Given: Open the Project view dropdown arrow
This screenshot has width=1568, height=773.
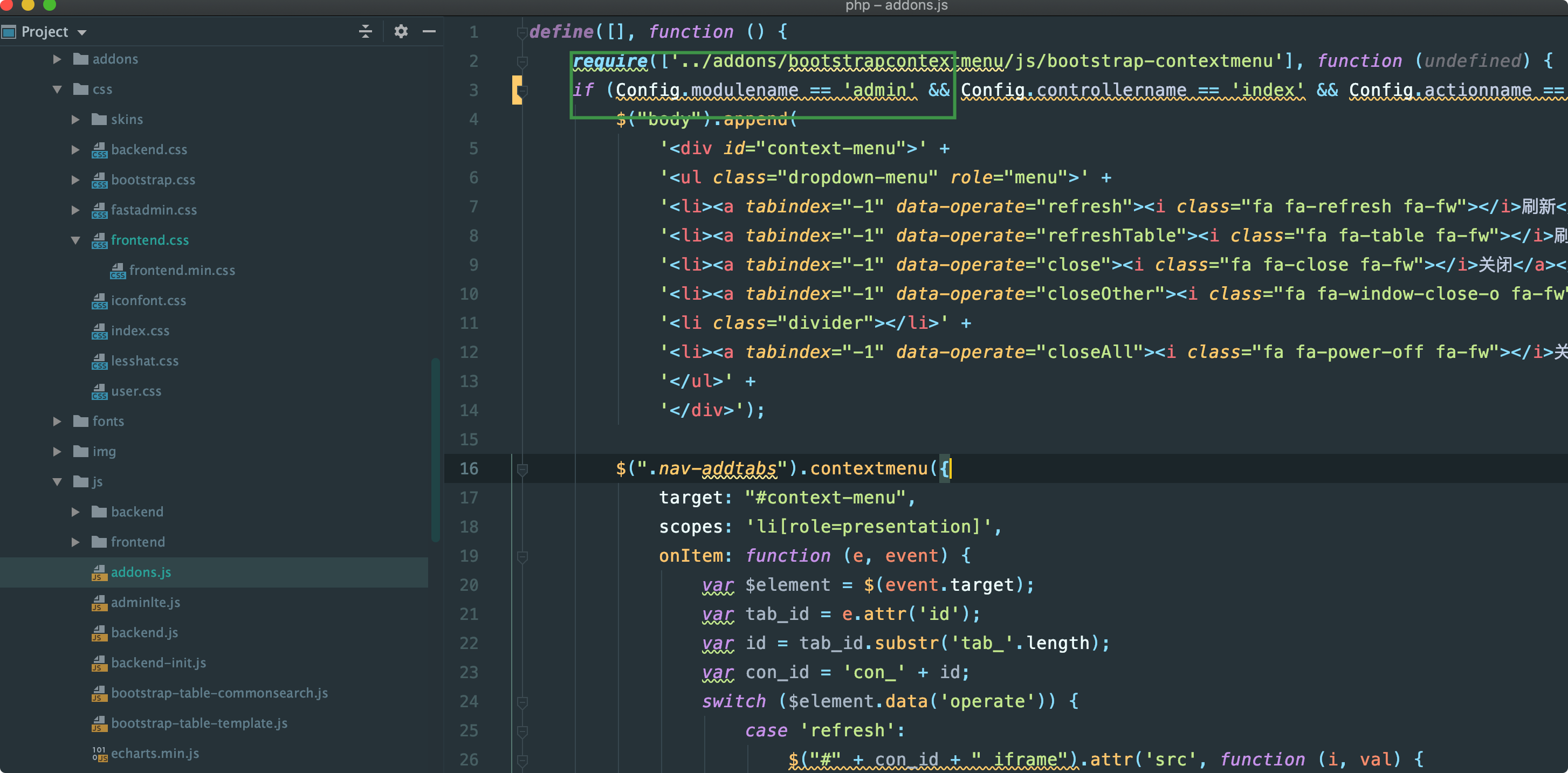Looking at the screenshot, I should [x=82, y=32].
